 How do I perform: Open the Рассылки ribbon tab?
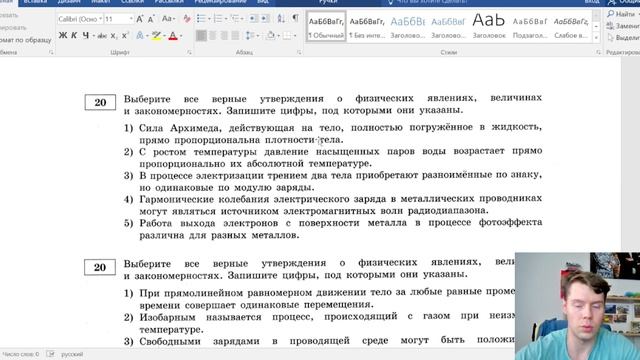[169, 2]
